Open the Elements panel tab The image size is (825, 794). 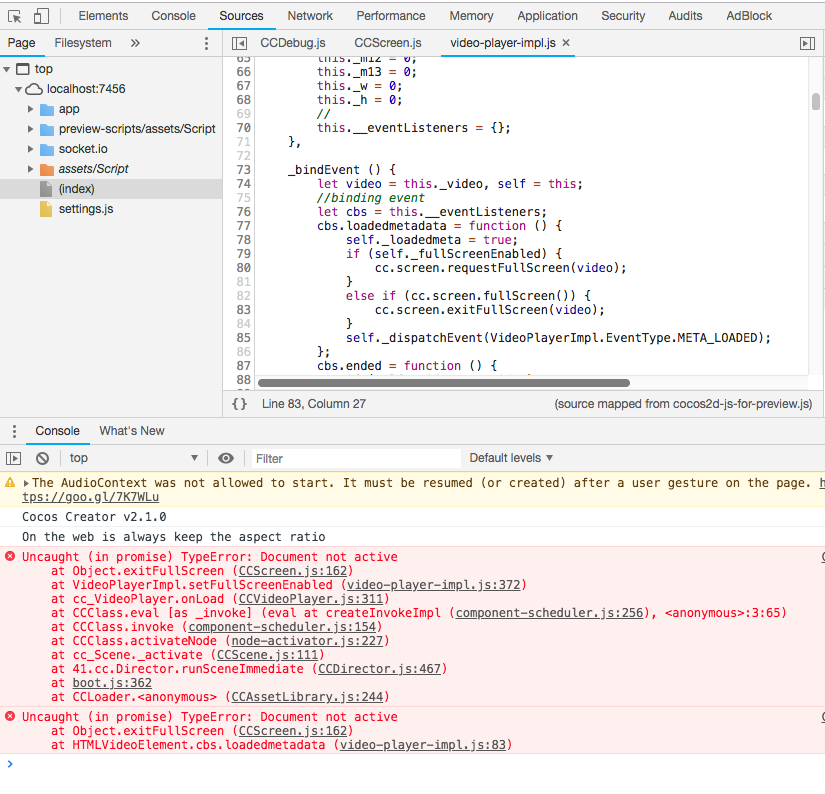pos(103,16)
